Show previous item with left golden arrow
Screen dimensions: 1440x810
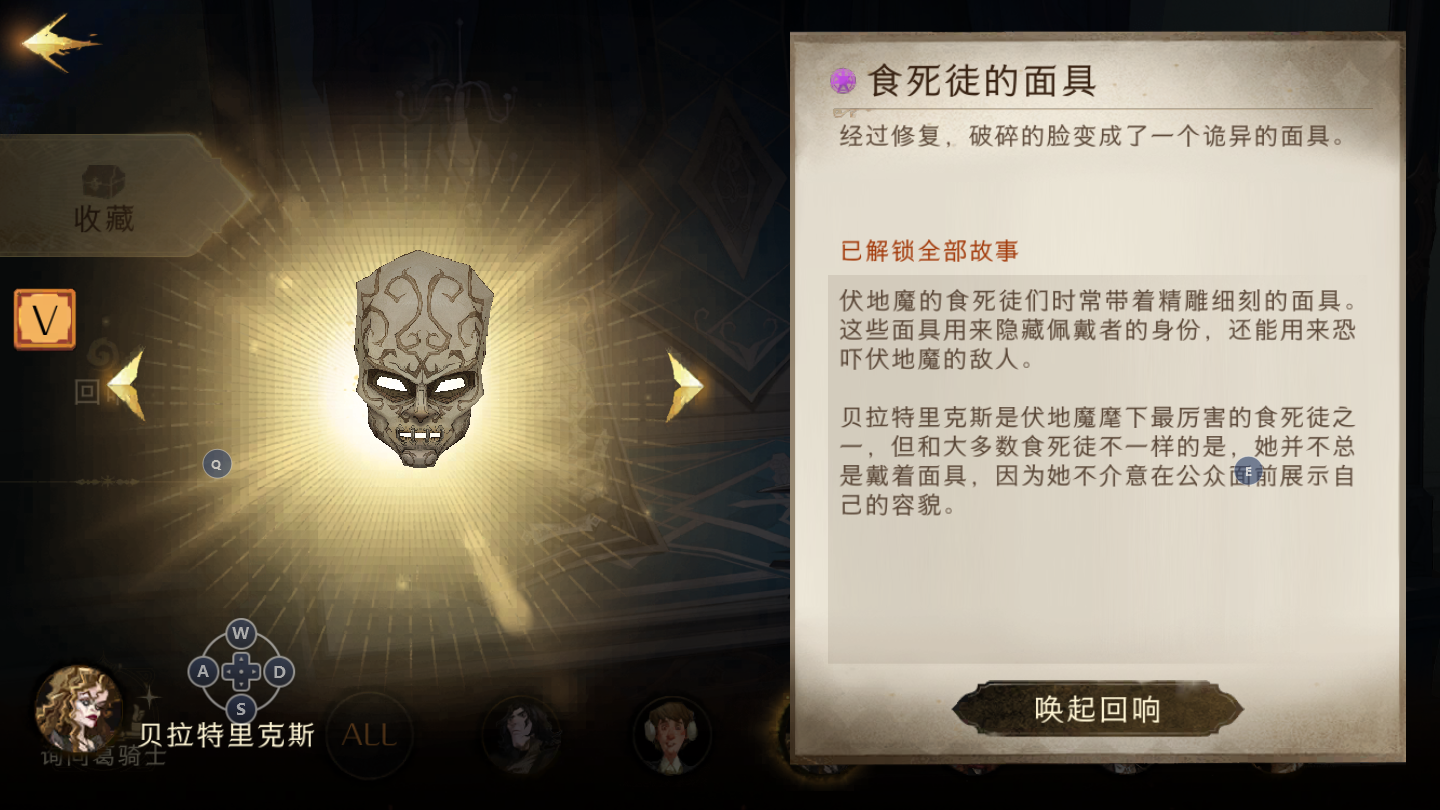point(126,385)
